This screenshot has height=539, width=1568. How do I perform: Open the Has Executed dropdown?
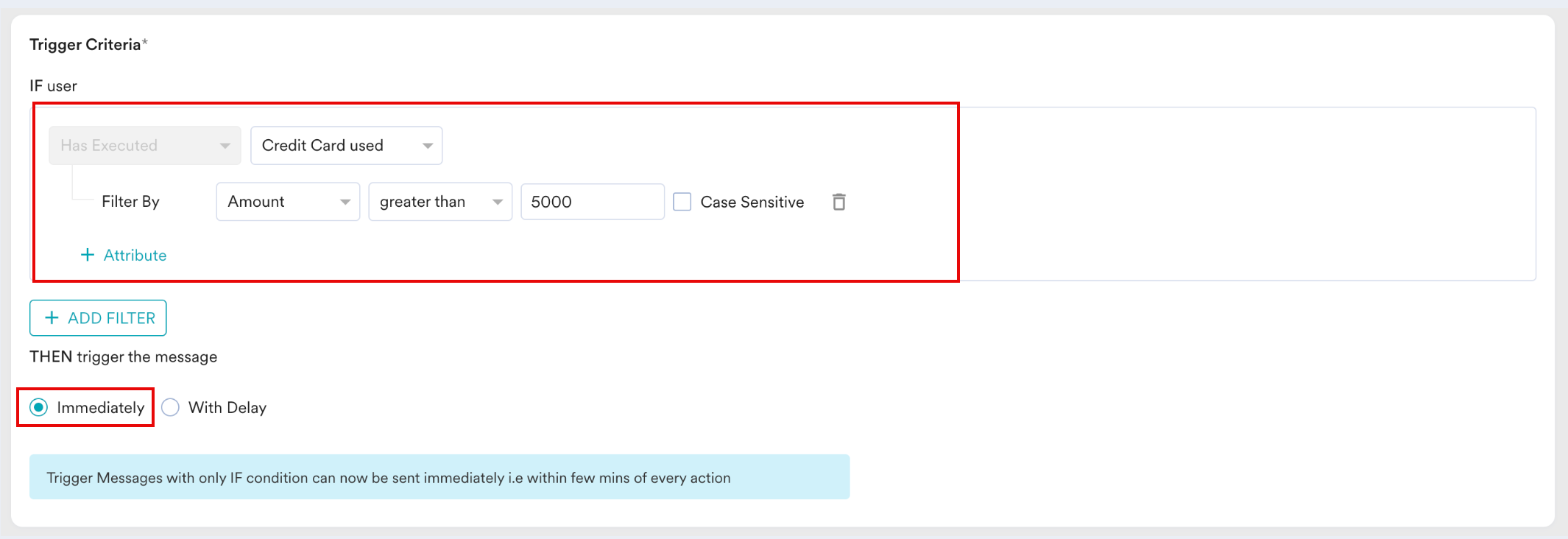[145, 146]
